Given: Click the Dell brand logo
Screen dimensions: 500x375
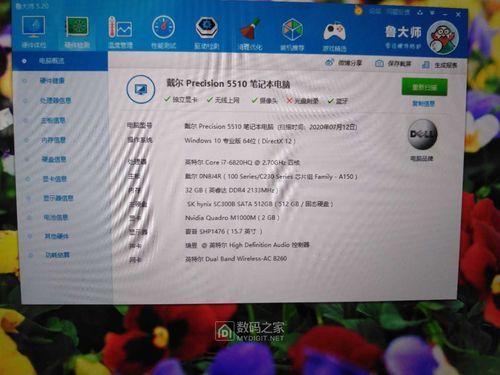Looking at the screenshot, I should [x=422, y=134].
